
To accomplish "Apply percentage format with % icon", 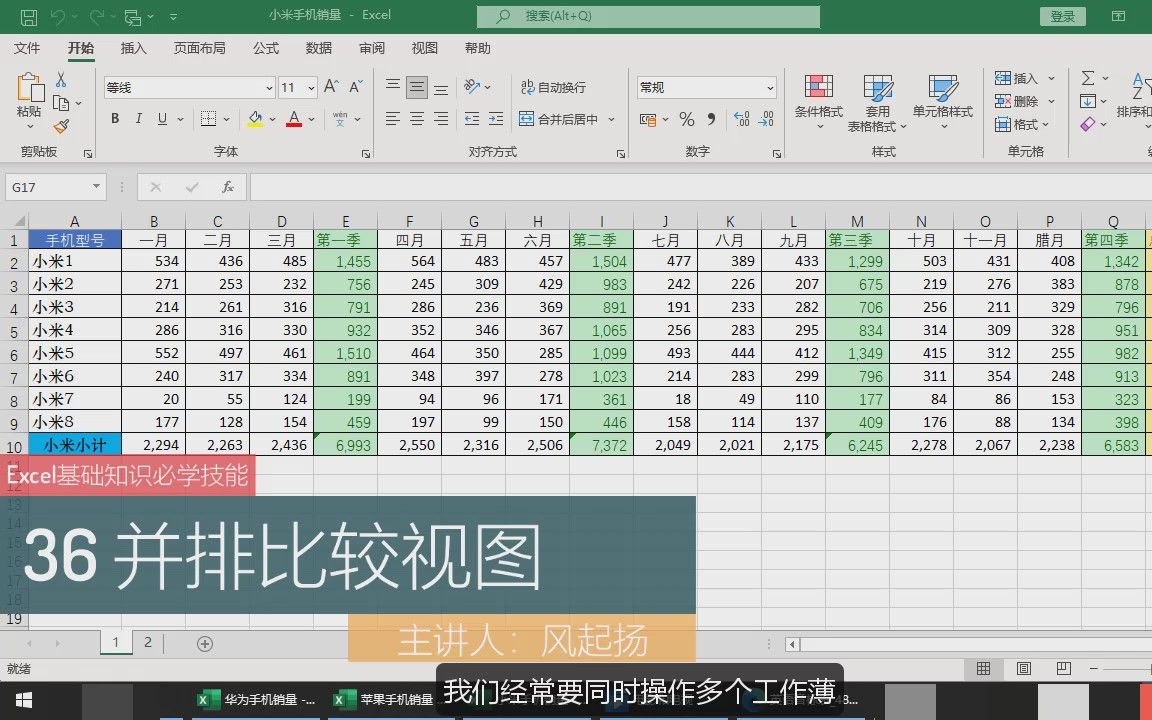I will tap(686, 119).
